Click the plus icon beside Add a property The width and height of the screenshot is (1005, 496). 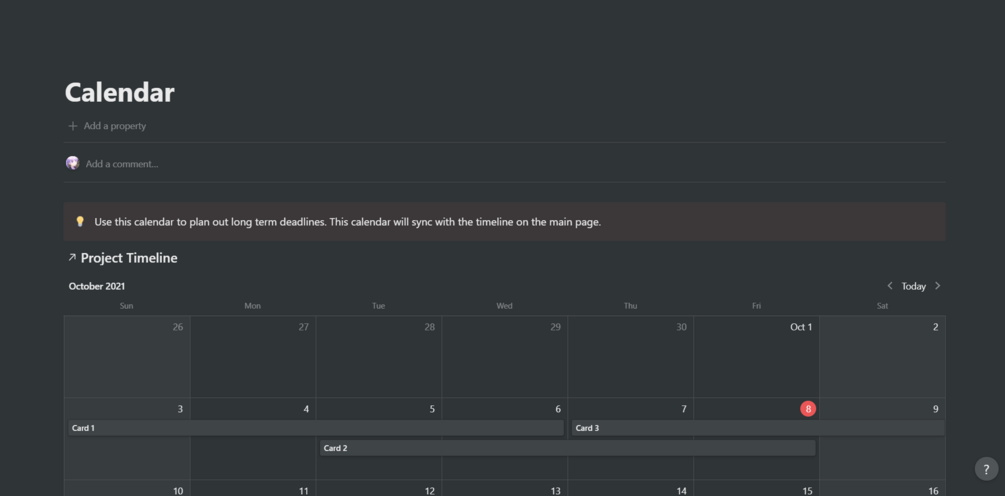[x=72, y=126]
